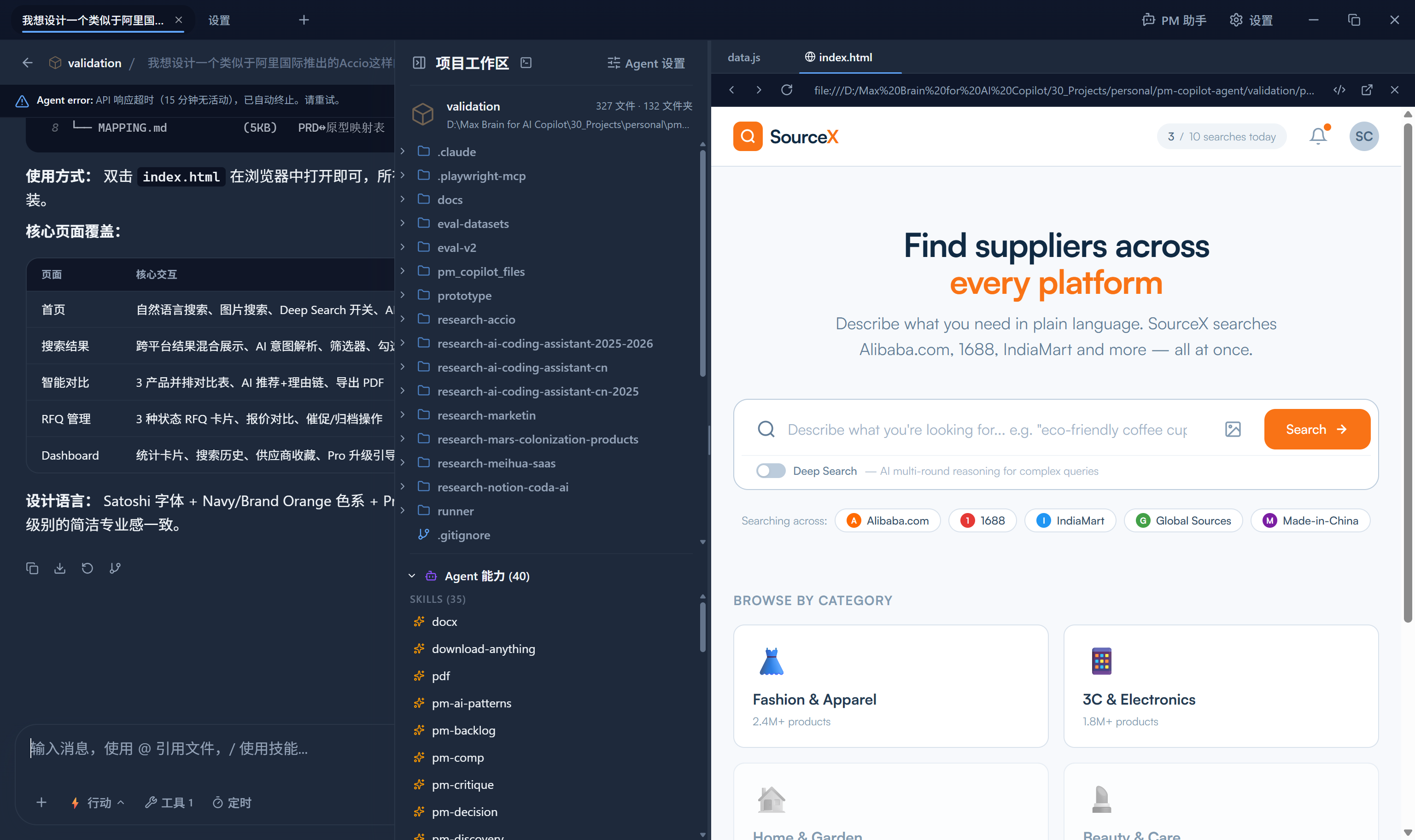This screenshot has width=1415, height=840.
Task: Toggle the Alibaba.com platform chip
Action: 887,521
